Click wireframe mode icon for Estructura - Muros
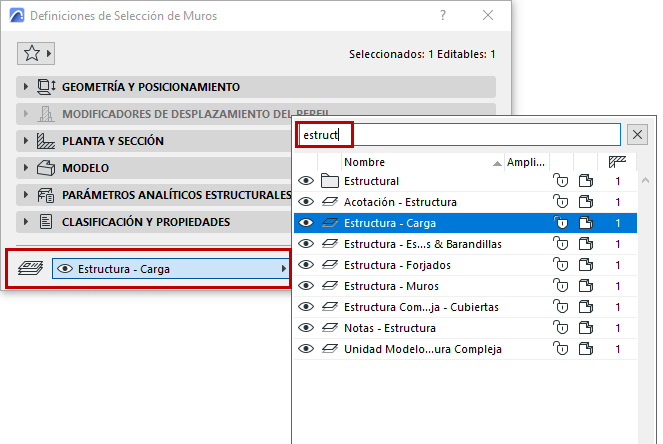The image size is (663, 444). [x=586, y=286]
